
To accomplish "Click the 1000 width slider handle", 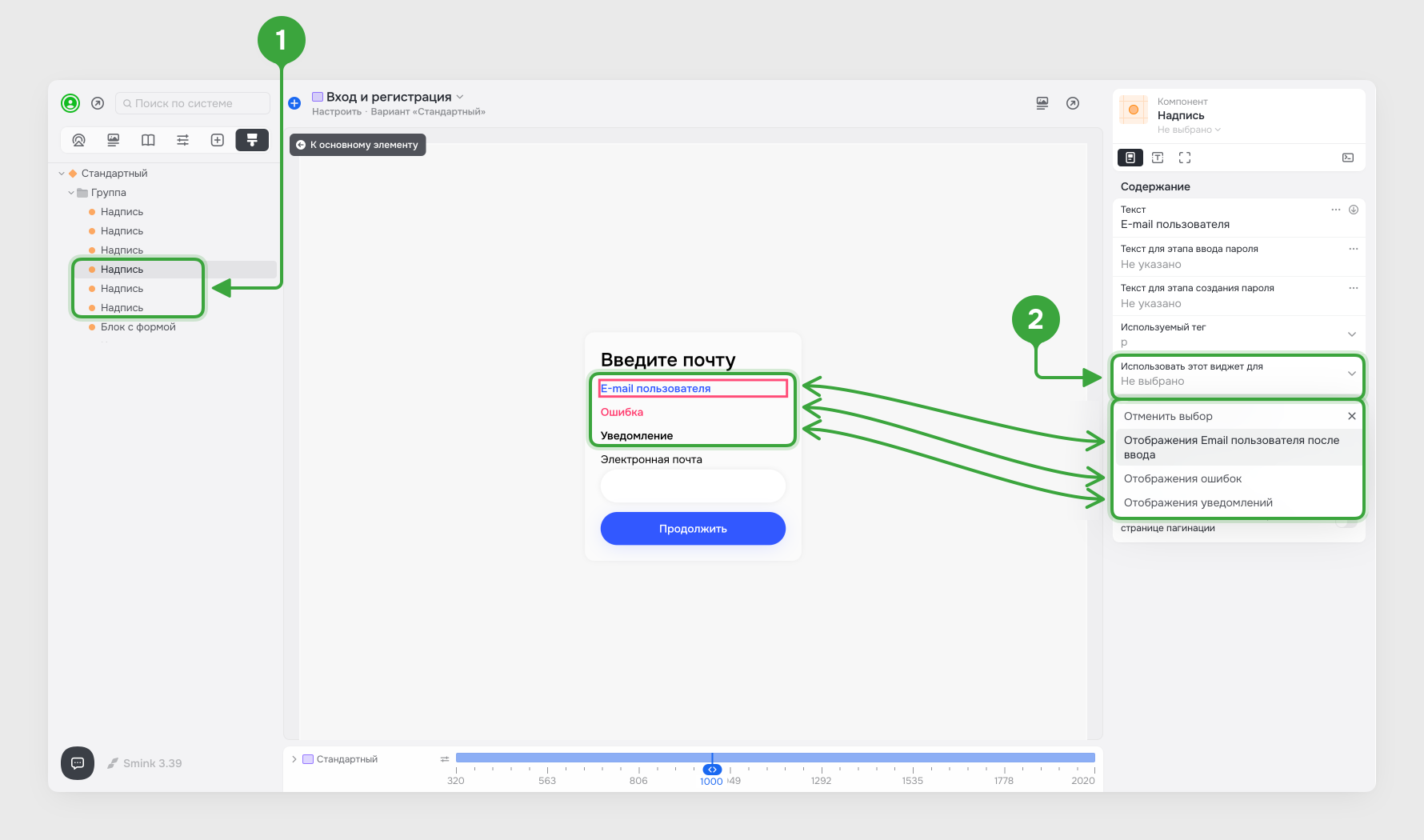I will 712,770.
